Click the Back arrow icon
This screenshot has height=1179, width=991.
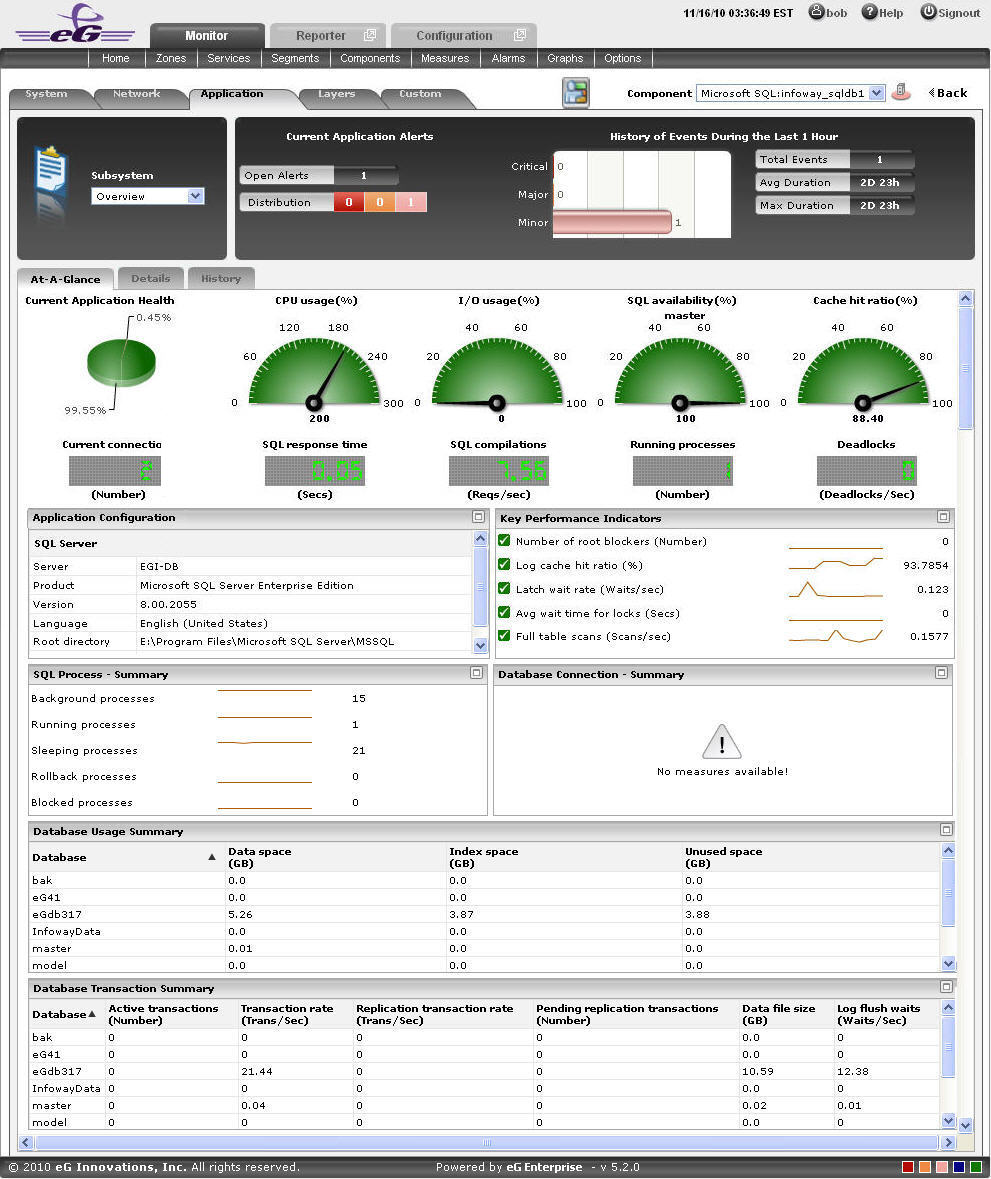click(932, 92)
